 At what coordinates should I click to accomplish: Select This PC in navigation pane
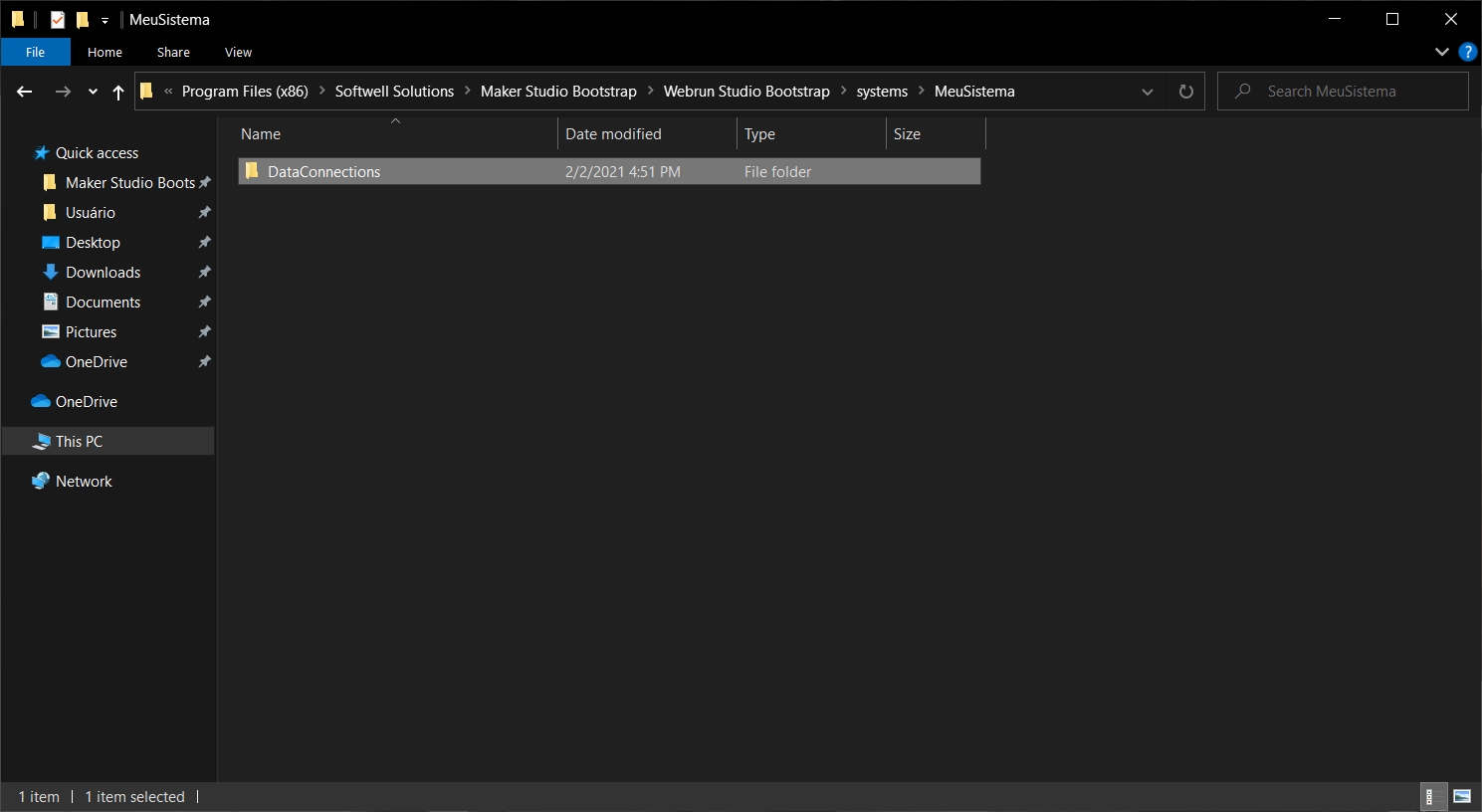pyautogui.click(x=79, y=441)
